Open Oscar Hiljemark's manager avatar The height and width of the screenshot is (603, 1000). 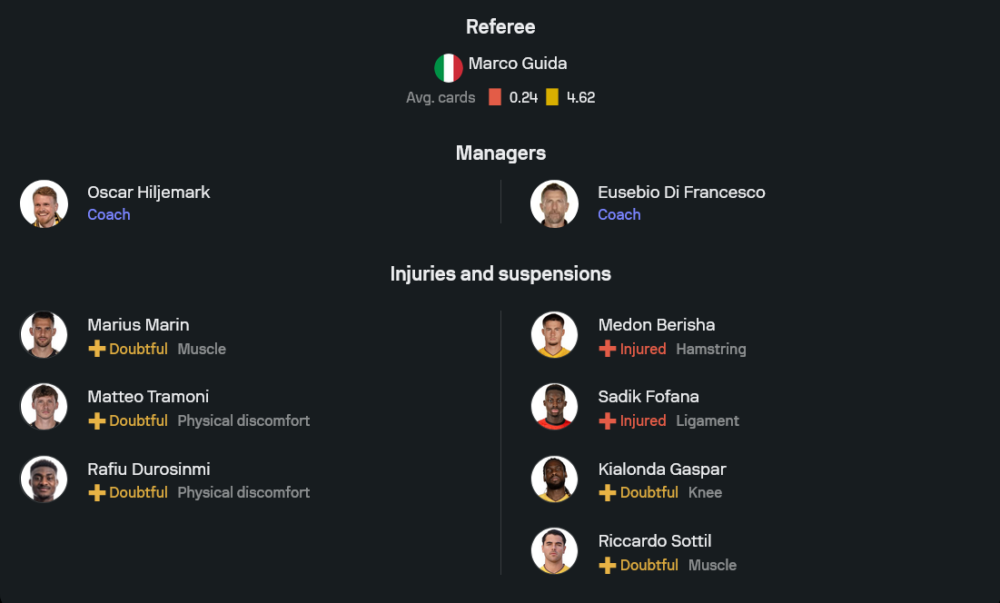(x=44, y=204)
